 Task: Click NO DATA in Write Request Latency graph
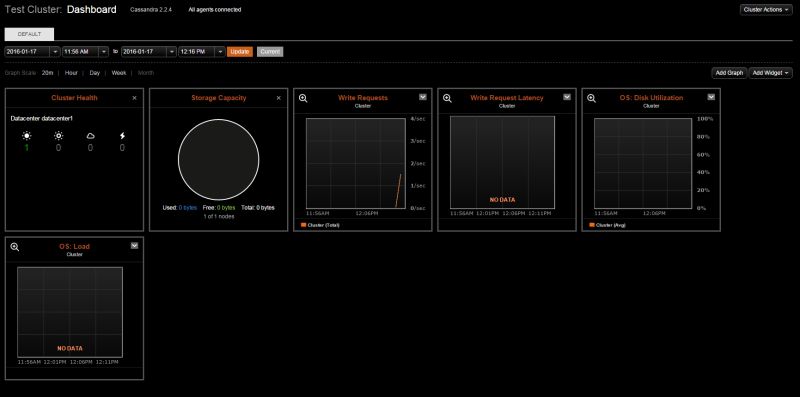click(503, 200)
